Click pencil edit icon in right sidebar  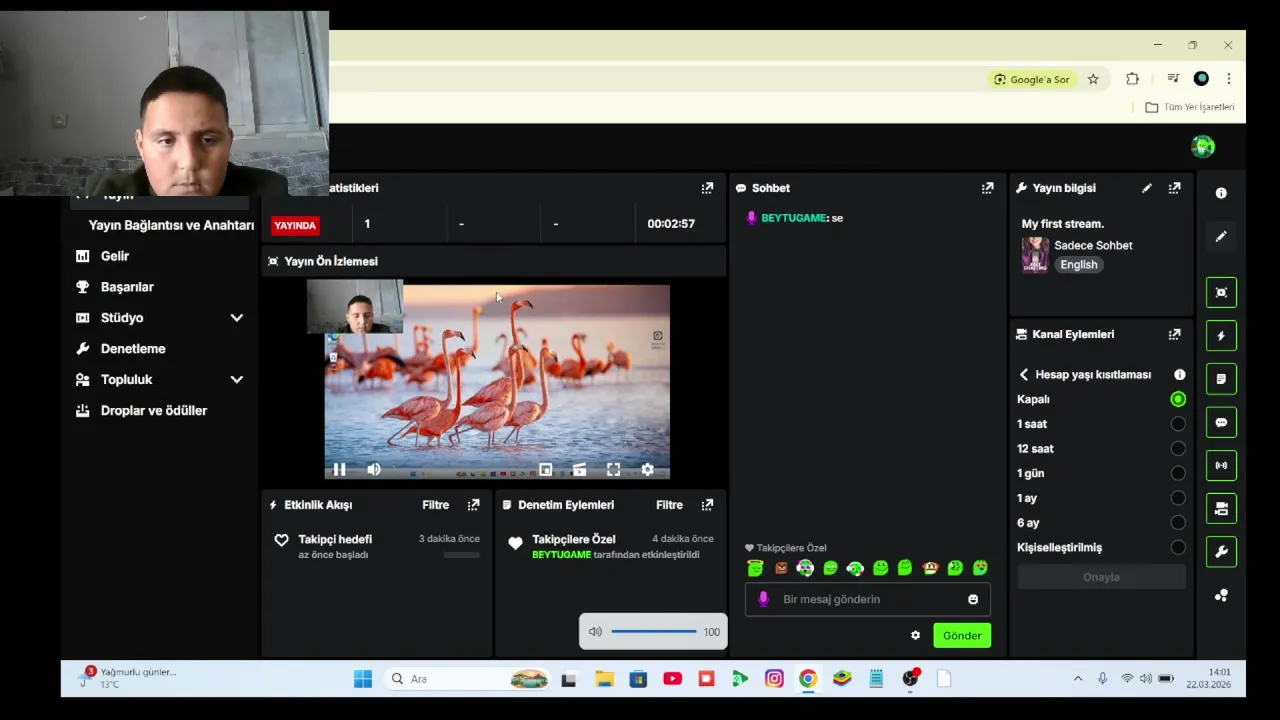pyautogui.click(x=1221, y=236)
